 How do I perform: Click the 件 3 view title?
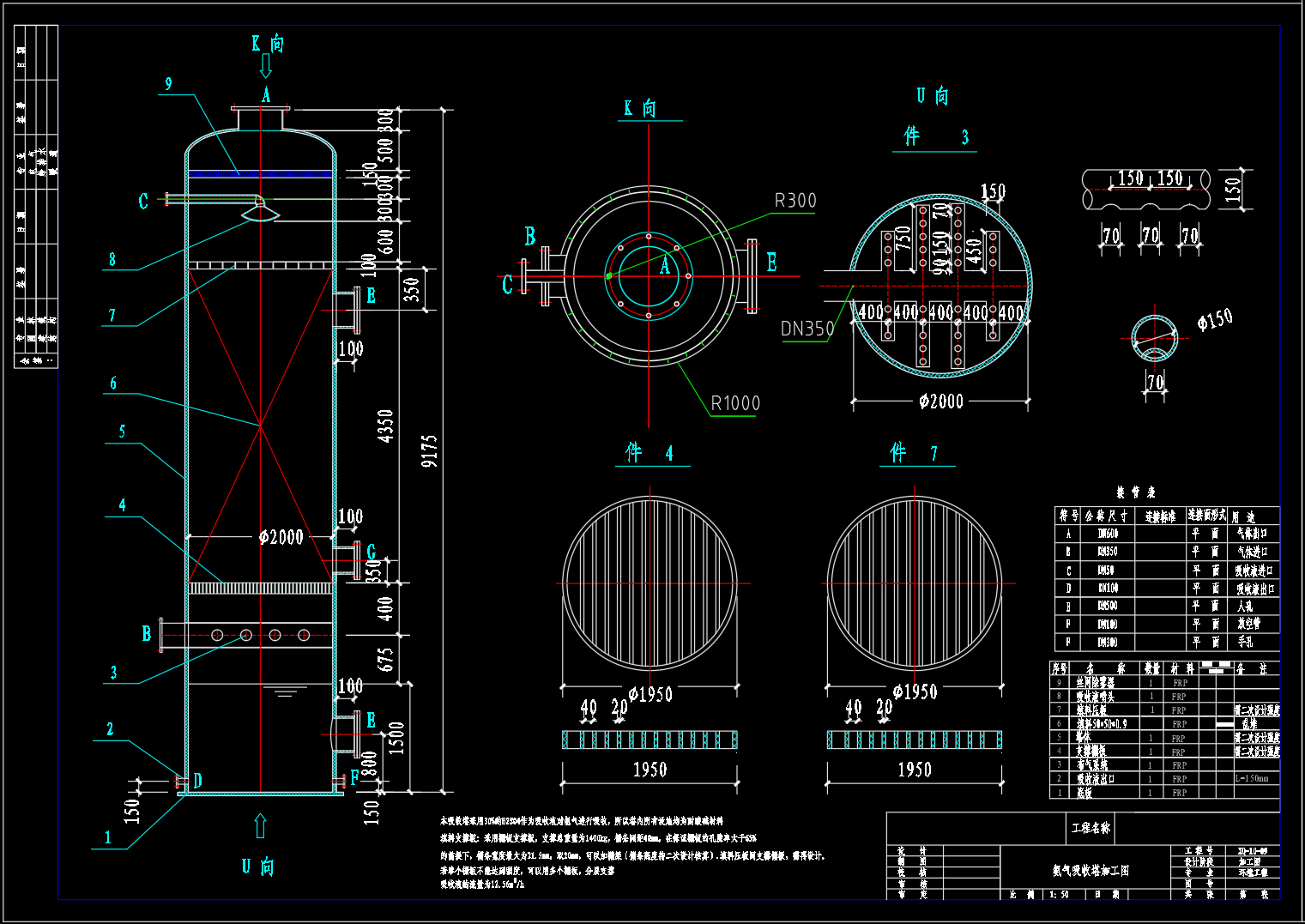[935, 136]
